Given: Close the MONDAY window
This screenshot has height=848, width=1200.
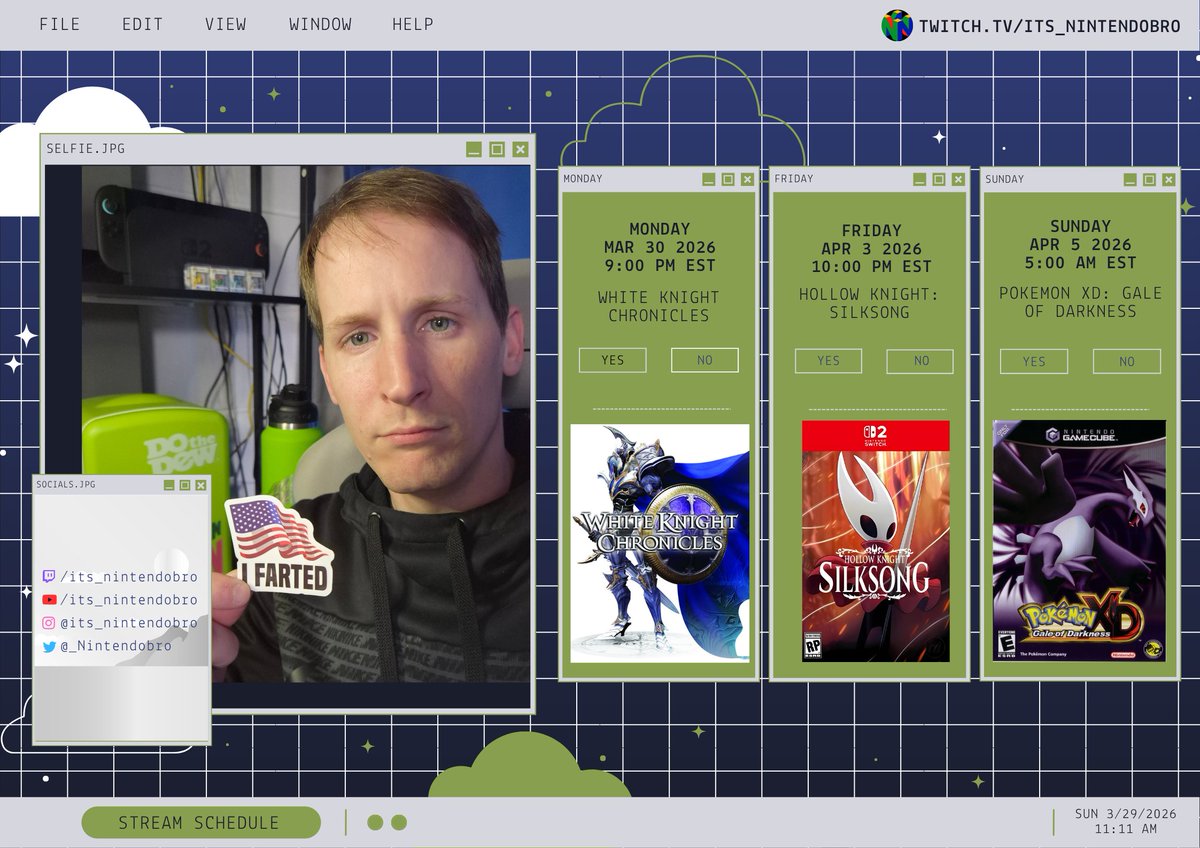Looking at the screenshot, I should tap(748, 179).
